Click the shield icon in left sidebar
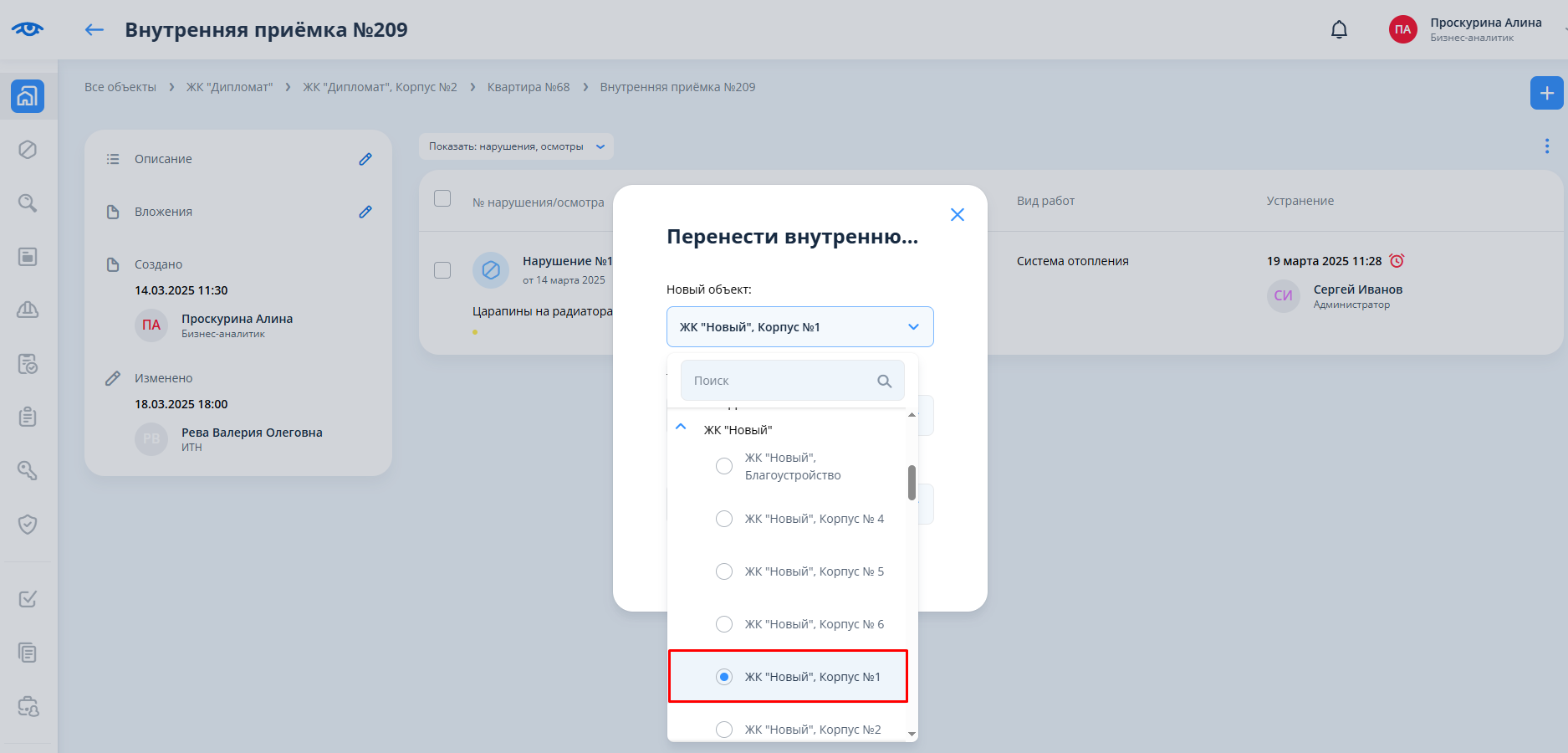The image size is (1568, 753). [x=28, y=525]
